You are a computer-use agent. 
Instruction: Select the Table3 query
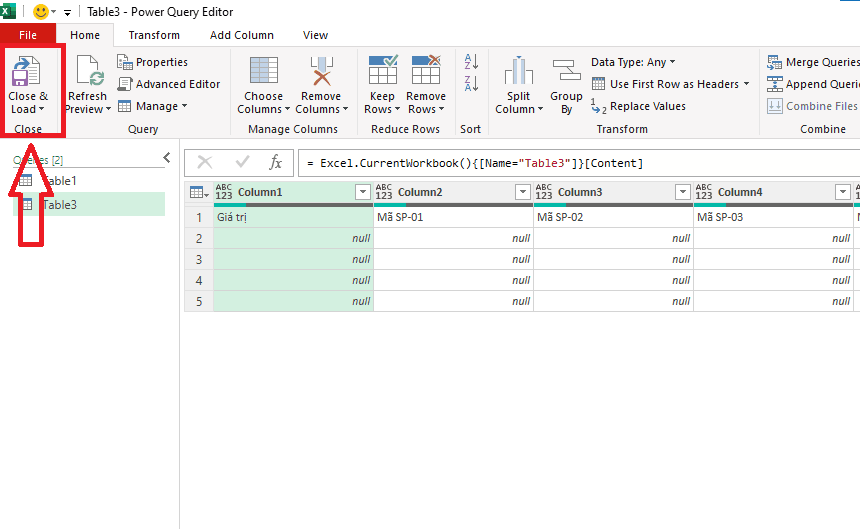point(89,204)
